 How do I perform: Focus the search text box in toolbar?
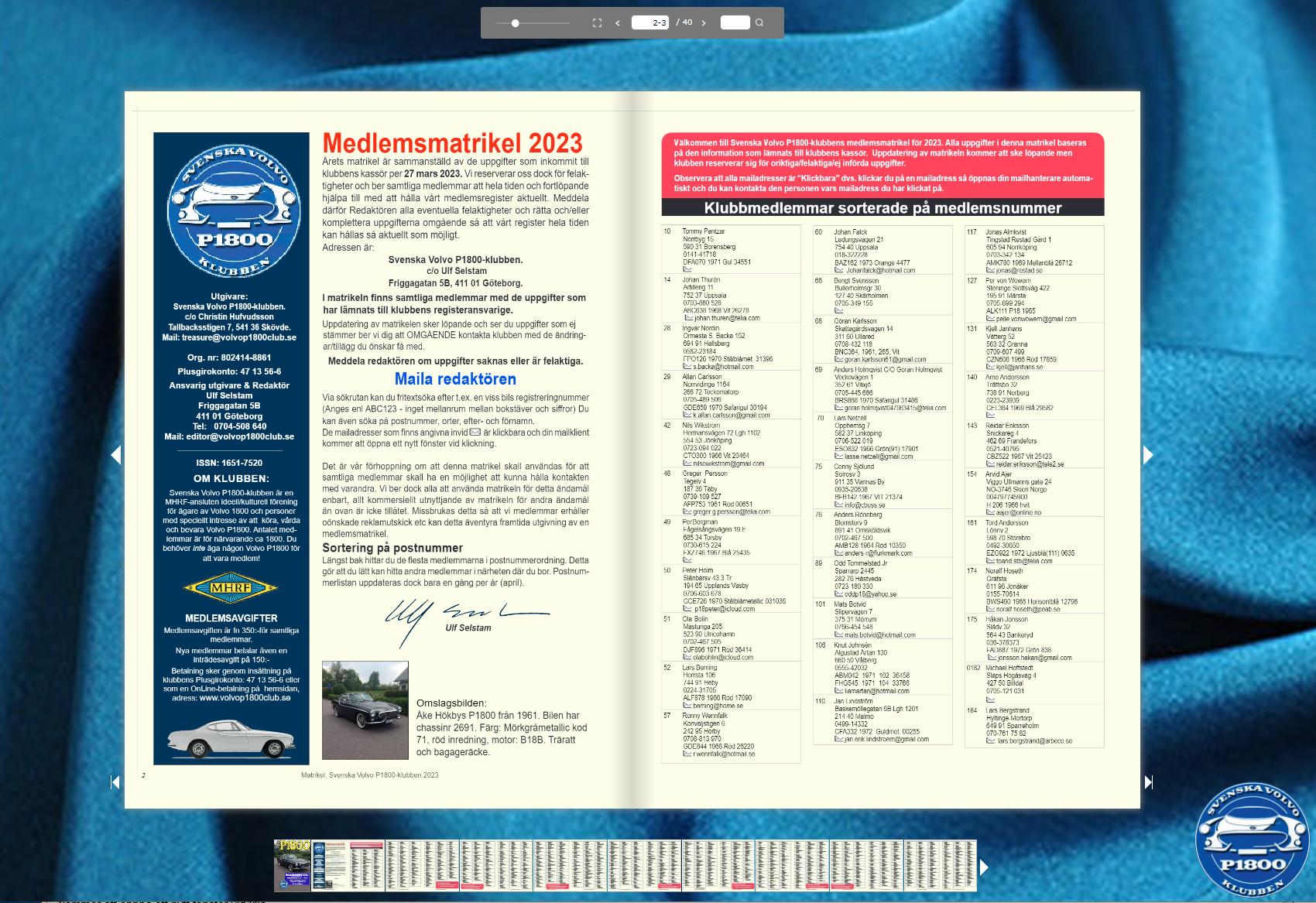point(735,22)
